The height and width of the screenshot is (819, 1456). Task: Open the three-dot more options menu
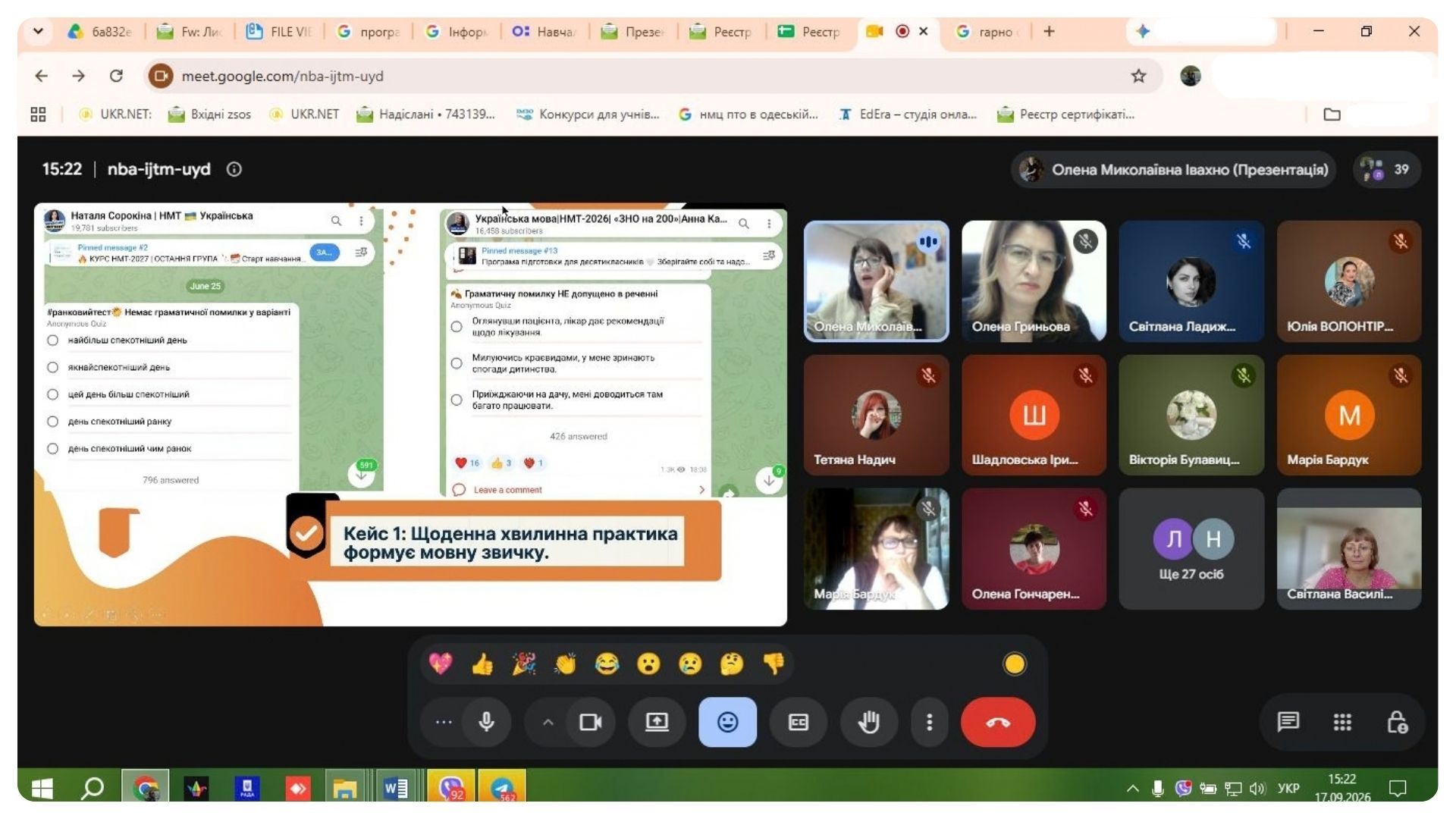pos(929,722)
